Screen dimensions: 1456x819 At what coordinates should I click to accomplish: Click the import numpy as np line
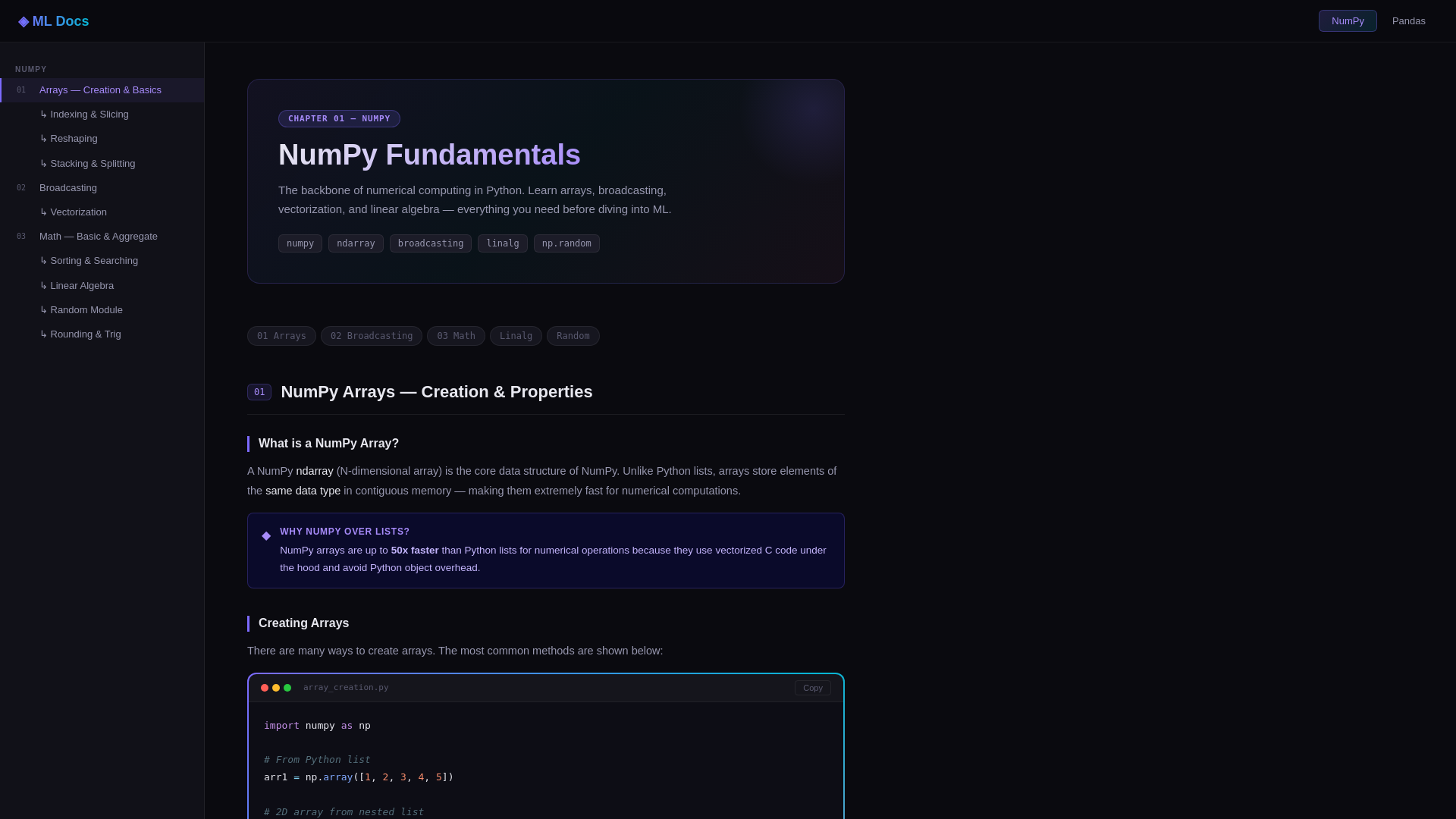317,726
